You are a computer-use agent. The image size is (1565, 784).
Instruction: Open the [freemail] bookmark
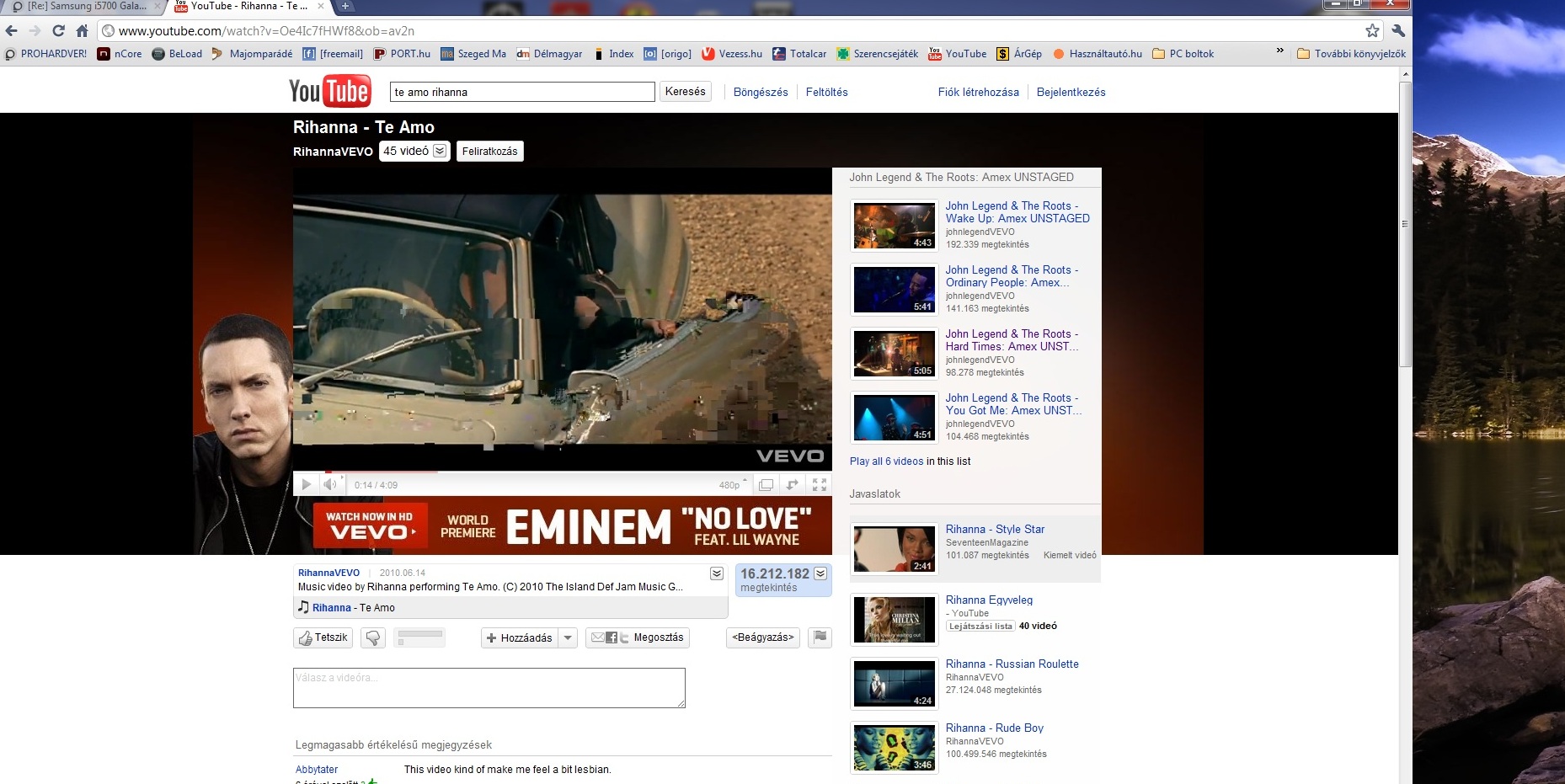(x=333, y=54)
